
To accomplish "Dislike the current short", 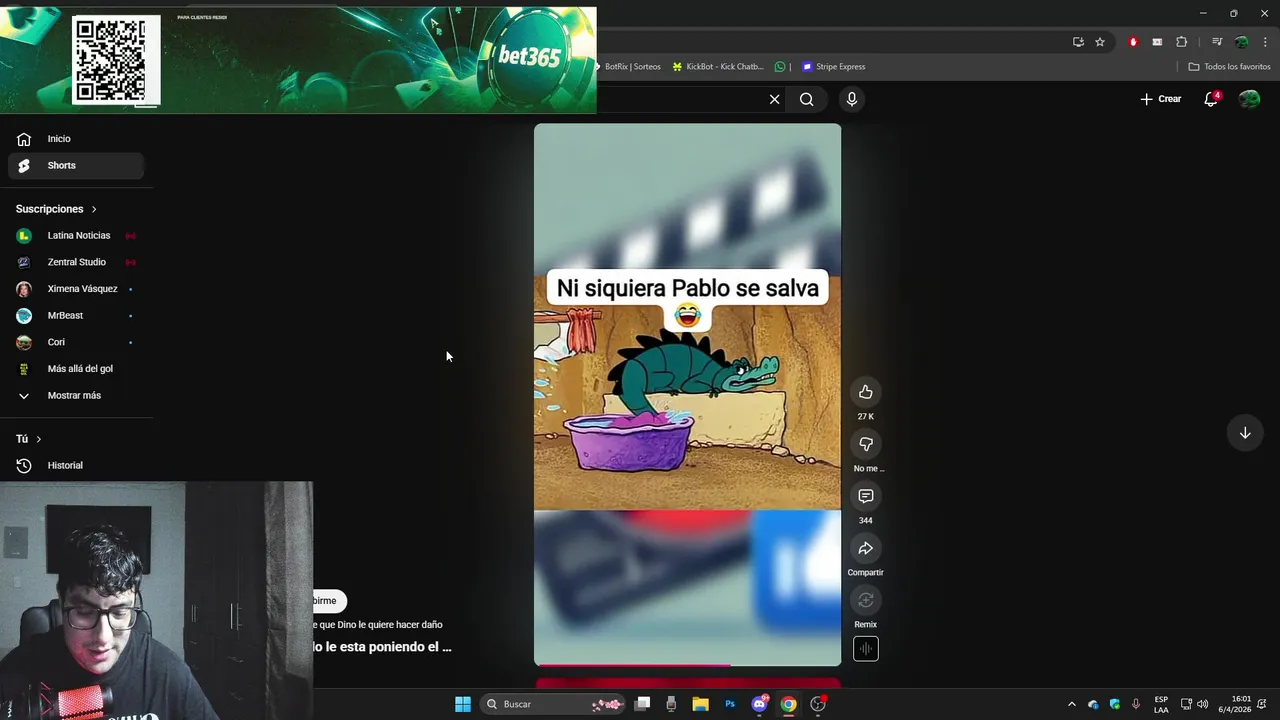I will [x=865, y=444].
